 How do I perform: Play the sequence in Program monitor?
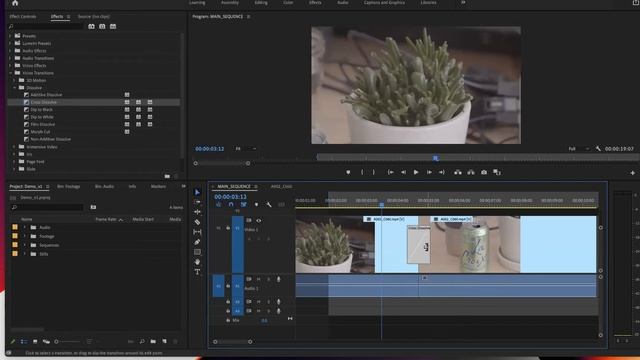416,172
